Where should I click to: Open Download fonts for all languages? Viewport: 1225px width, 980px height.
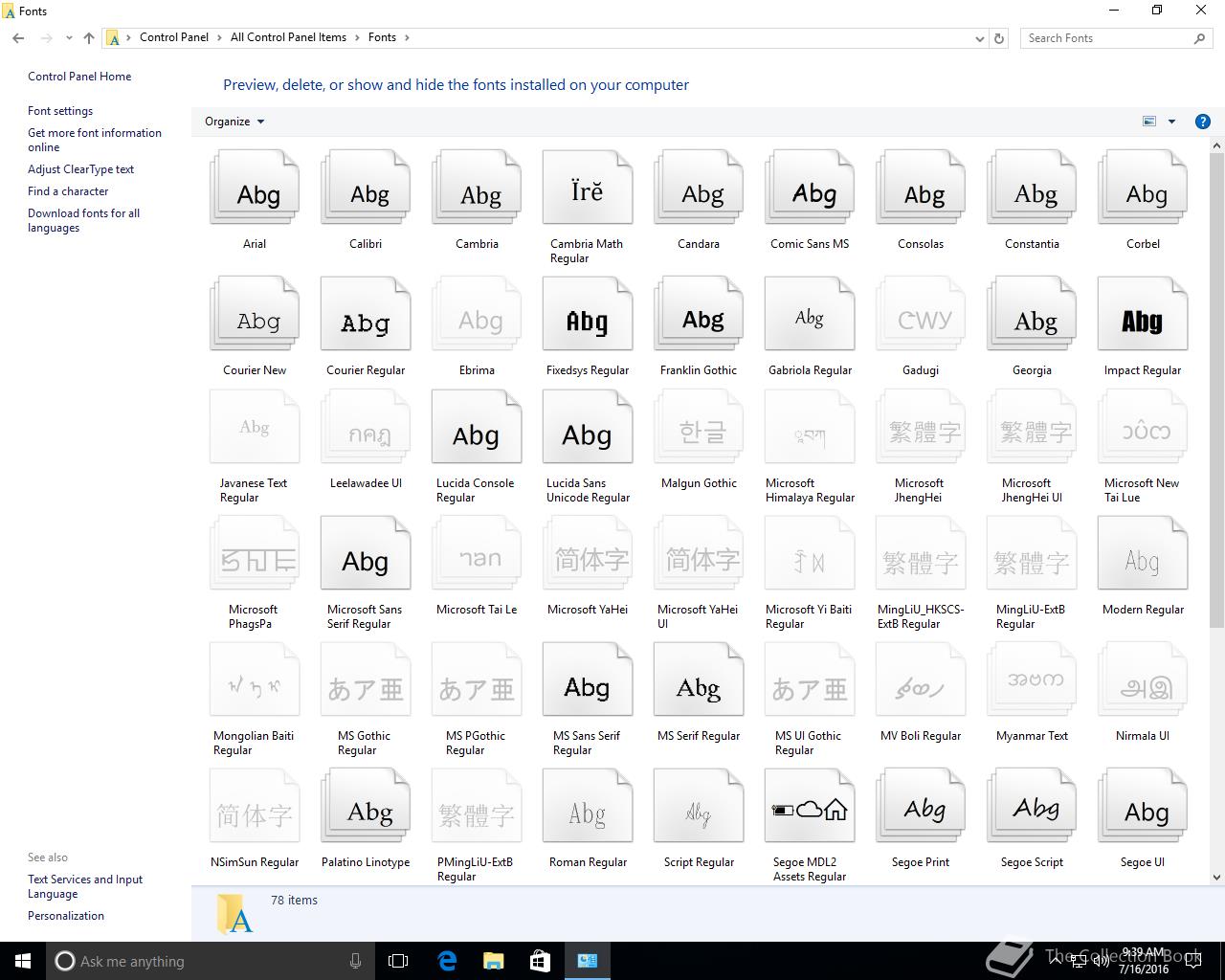83,220
